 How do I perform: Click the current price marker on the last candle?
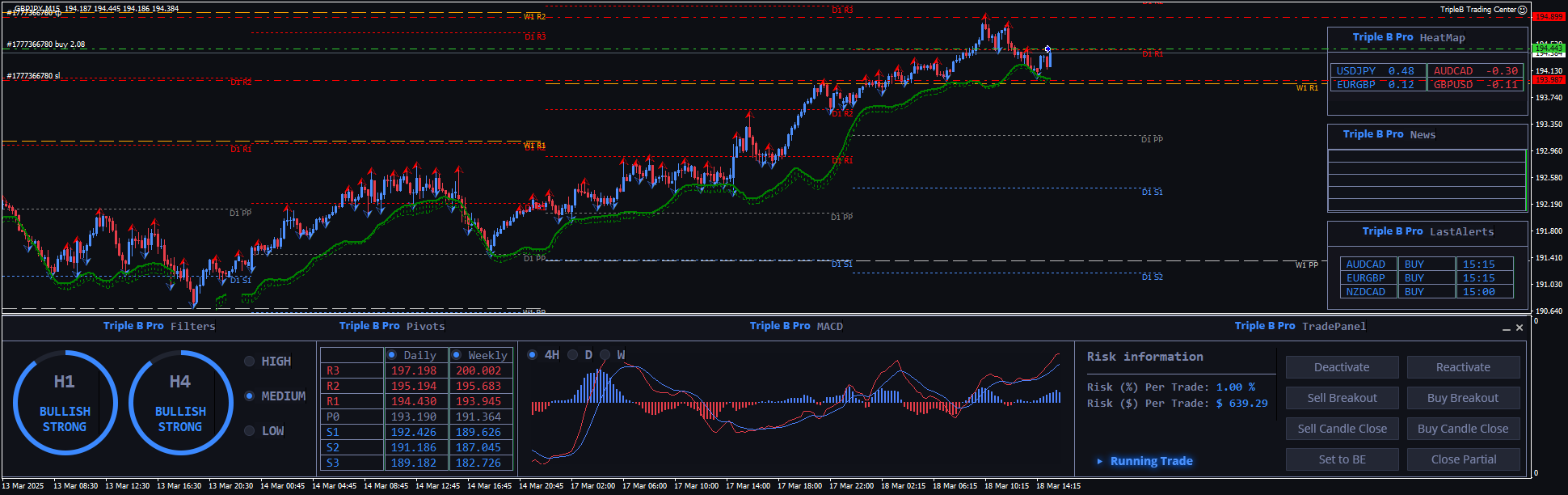(x=1047, y=49)
